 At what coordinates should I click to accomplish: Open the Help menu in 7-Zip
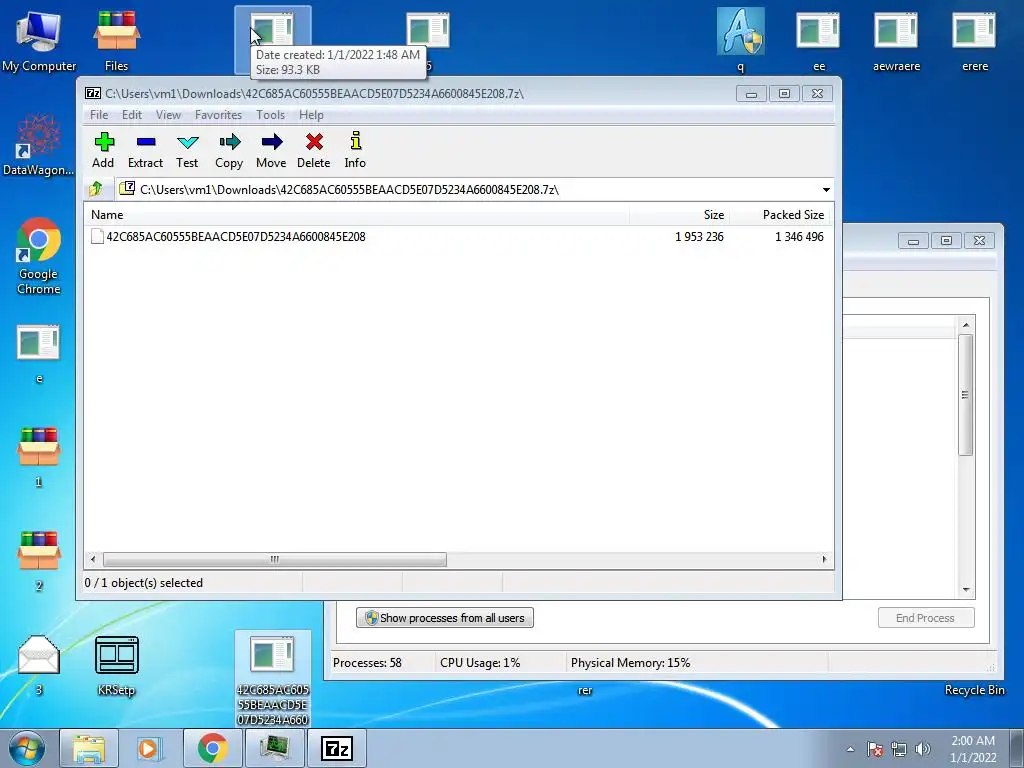tap(311, 115)
